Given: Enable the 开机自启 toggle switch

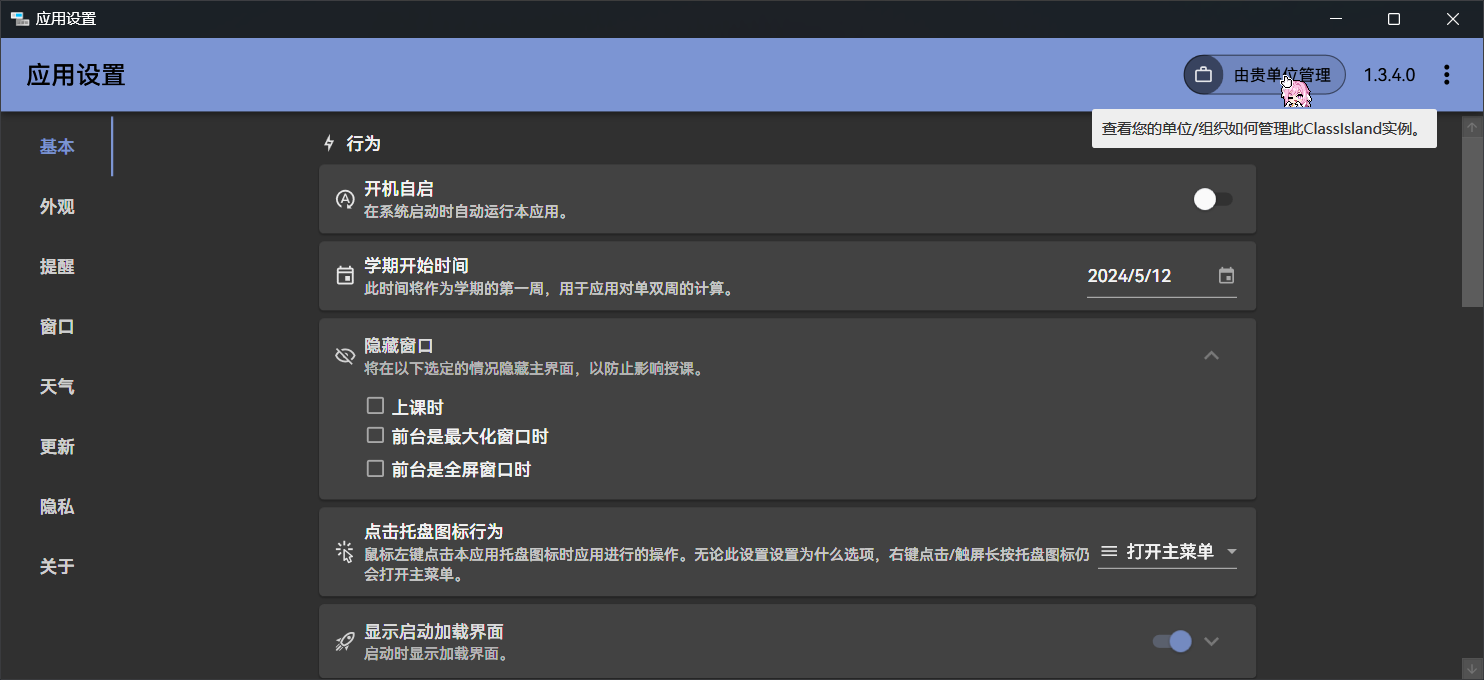Looking at the screenshot, I should [x=1212, y=199].
